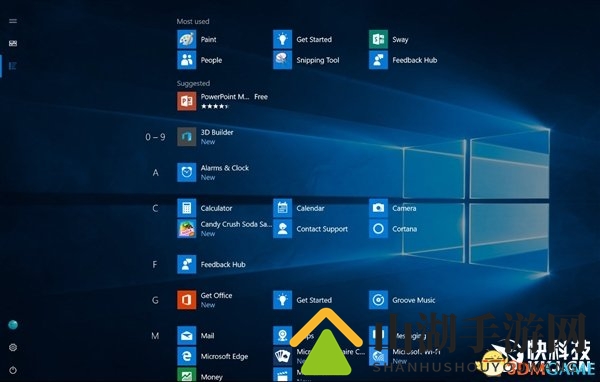
Task: Open the People app
Action: pyautogui.click(x=200, y=60)
